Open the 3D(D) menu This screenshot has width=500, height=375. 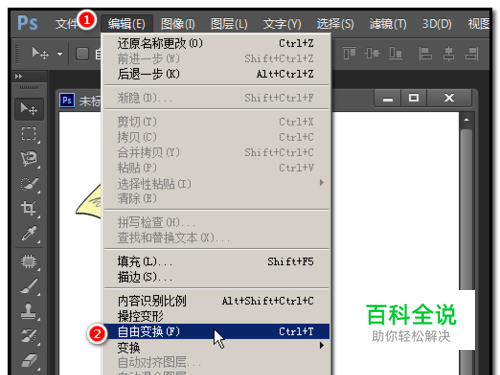[x=437, y=24]
